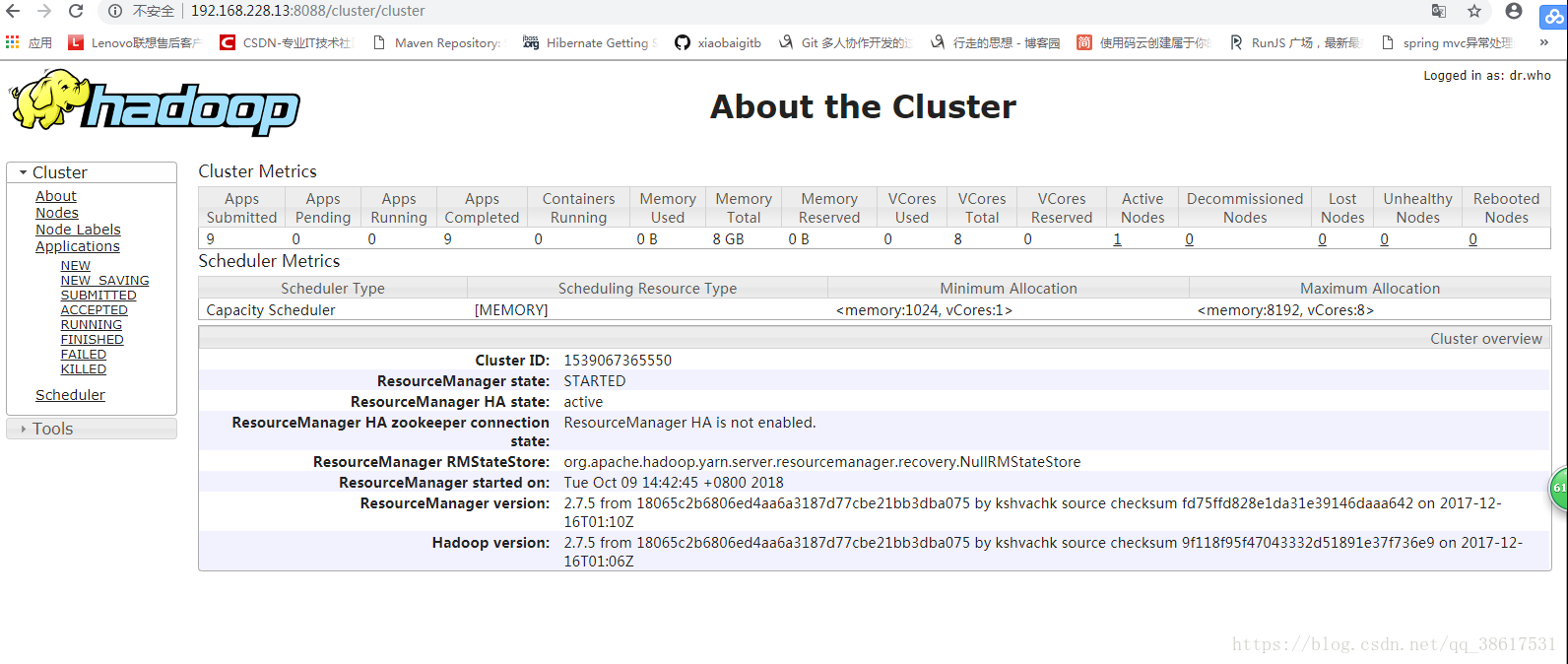Click the NullRMStateStore class name text
The width and height of the screenshot is (1568, 664).
click(x=822, y=462)
